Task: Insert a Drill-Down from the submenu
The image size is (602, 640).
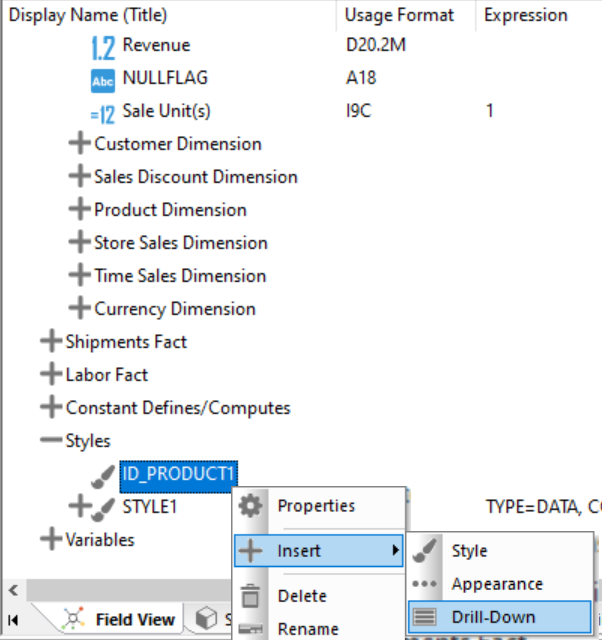Action: pos(500,617)
